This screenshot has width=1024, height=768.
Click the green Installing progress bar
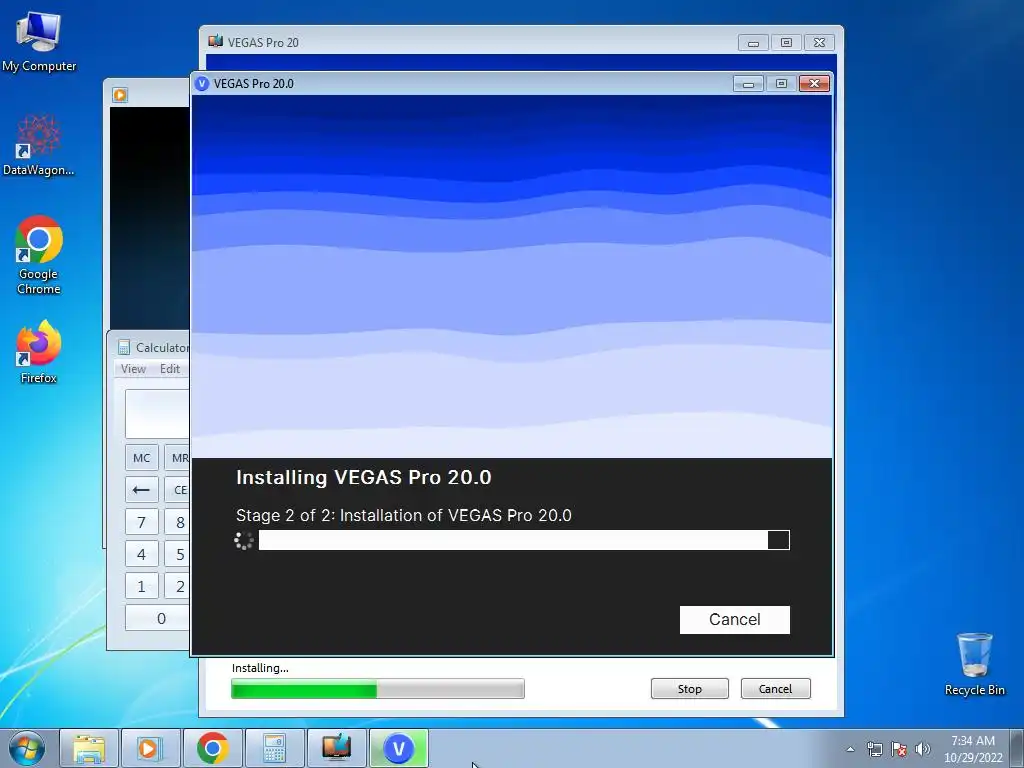pos(377,689)
